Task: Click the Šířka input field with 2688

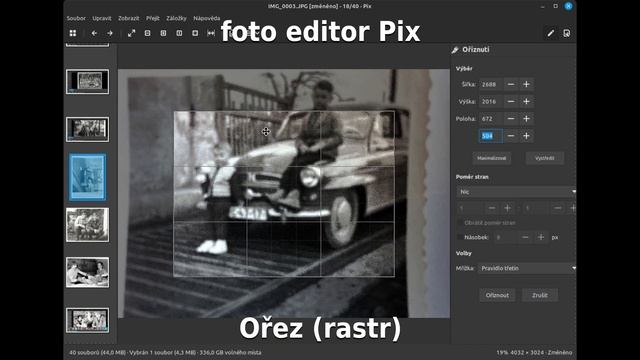Action: tap(491, 84)
